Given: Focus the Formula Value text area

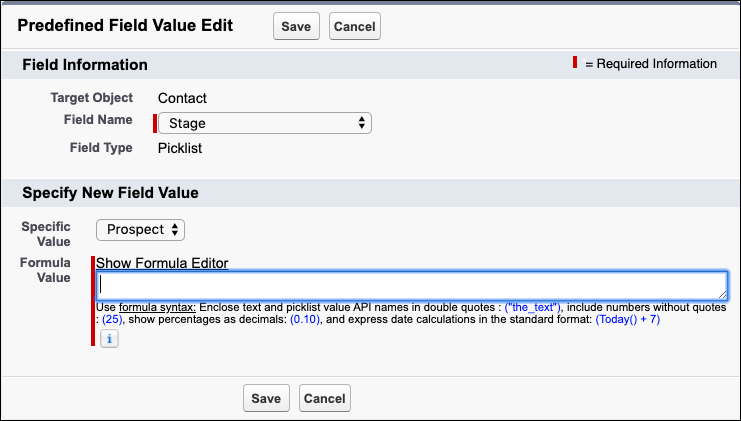Looking at the screenshot, I should coord(410,284).
